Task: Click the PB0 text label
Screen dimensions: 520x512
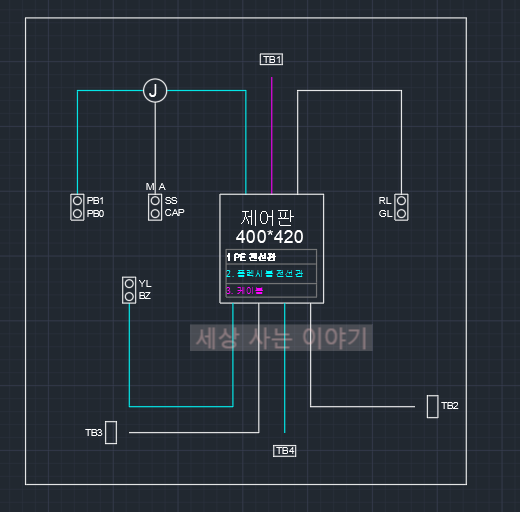Action: tap(95, 213)
